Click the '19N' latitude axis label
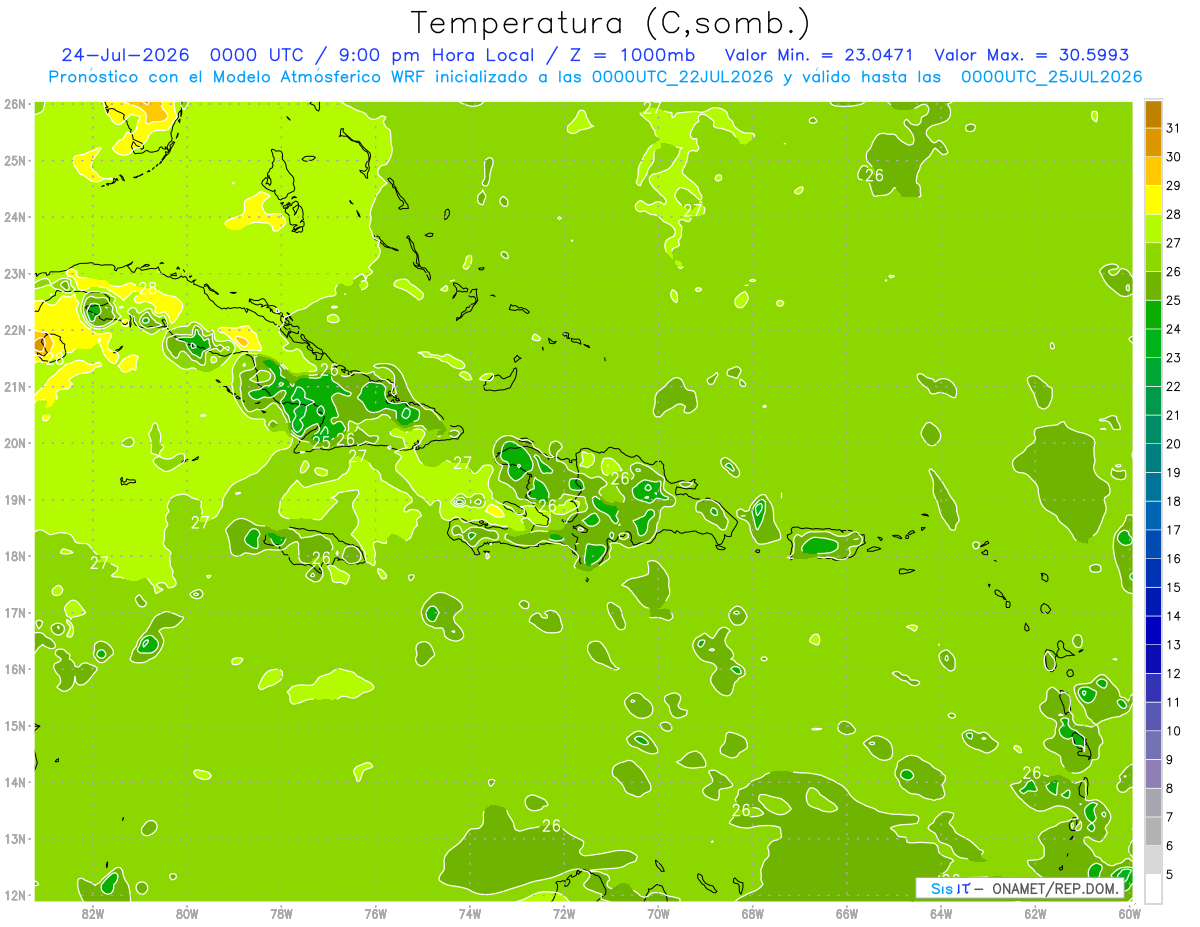This screenshot has width=1200, height=927. pyautogui.click(x=15, y=499)
